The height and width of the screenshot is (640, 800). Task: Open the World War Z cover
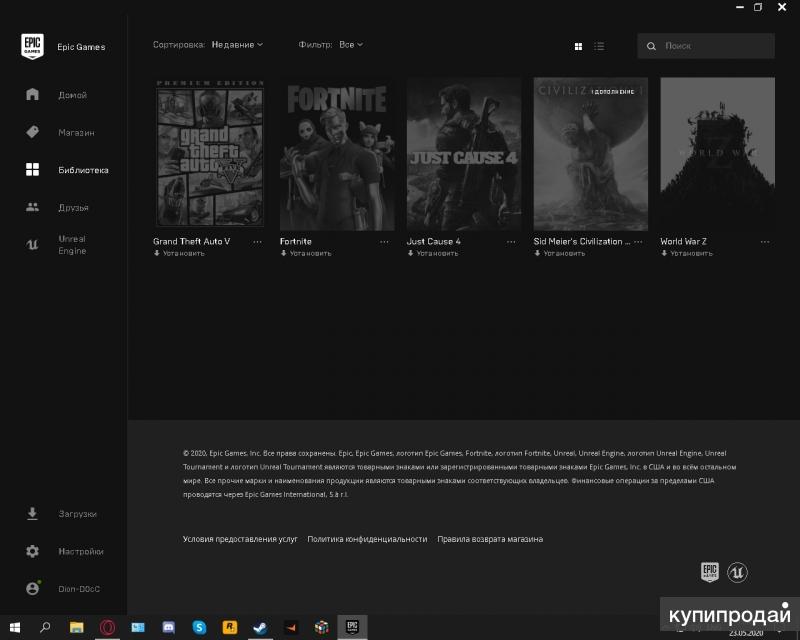[717, 154]
